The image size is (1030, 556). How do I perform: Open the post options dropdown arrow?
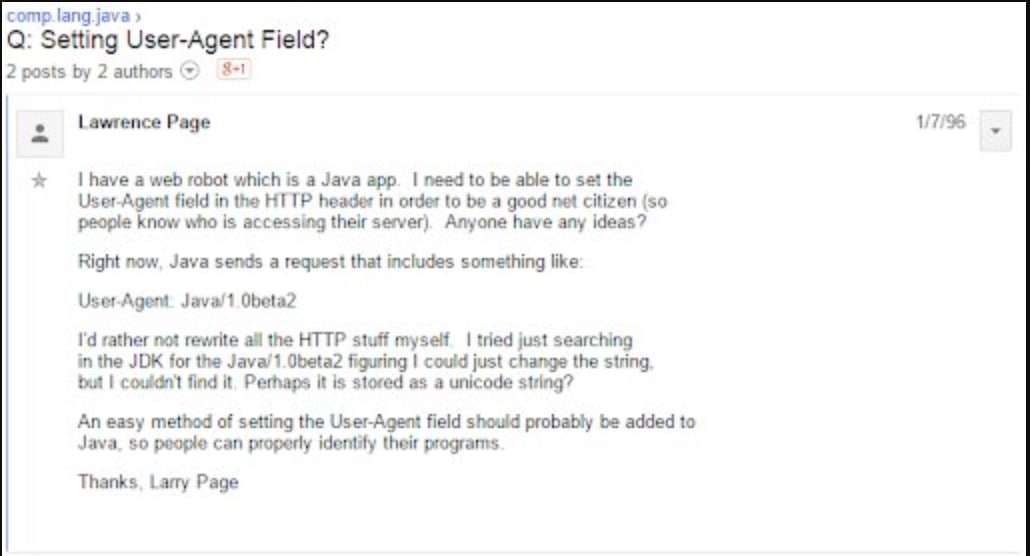[995, 131]
